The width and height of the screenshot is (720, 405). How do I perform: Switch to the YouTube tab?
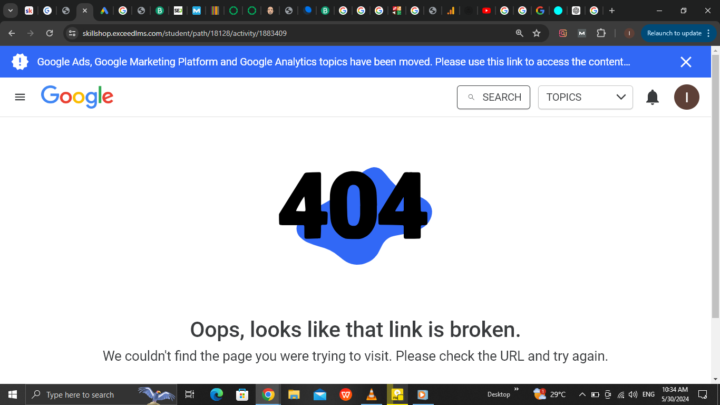pyautogui.click(x=486, y=11)
